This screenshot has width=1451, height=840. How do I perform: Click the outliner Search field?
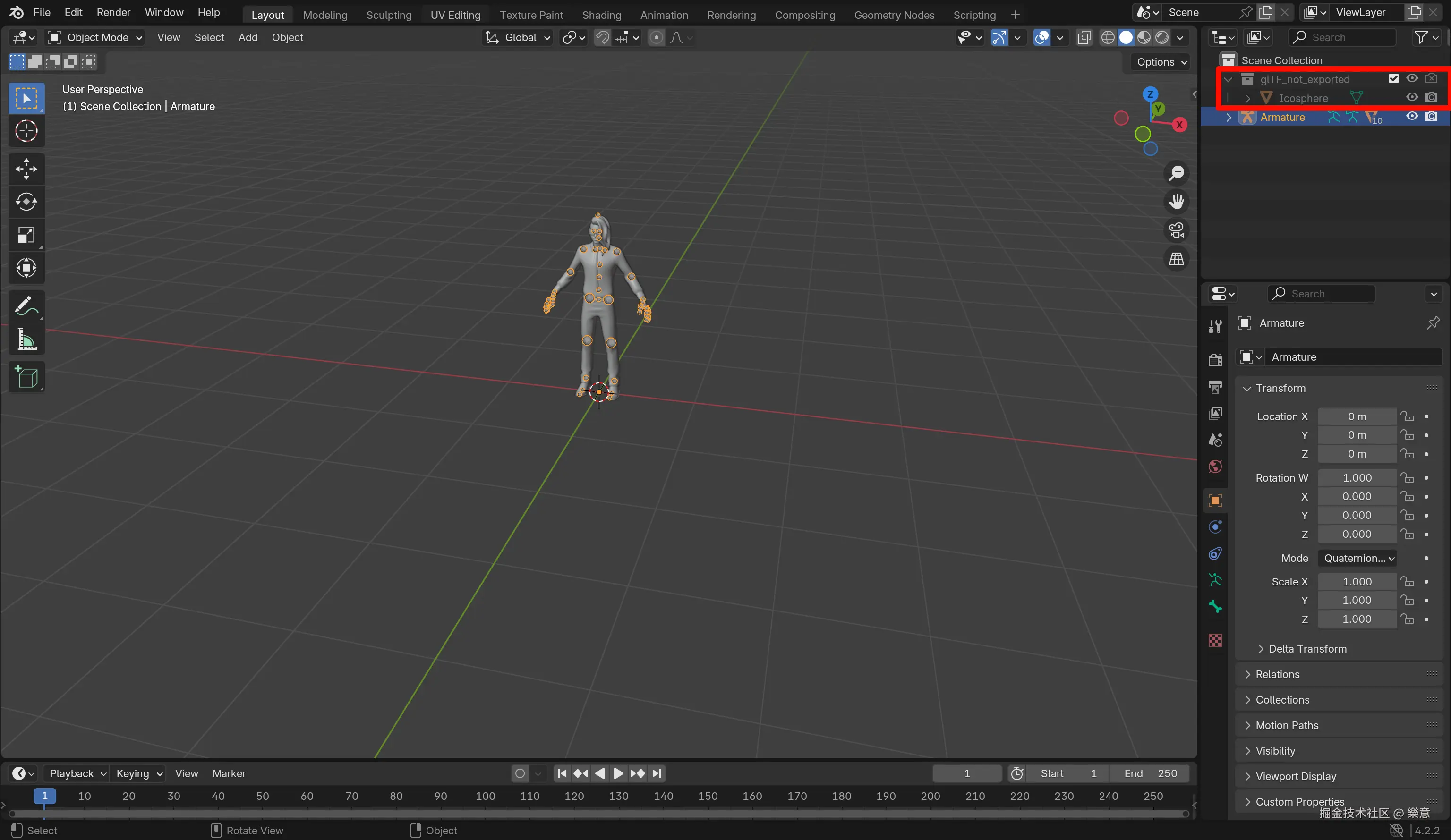pos(1342,37)
